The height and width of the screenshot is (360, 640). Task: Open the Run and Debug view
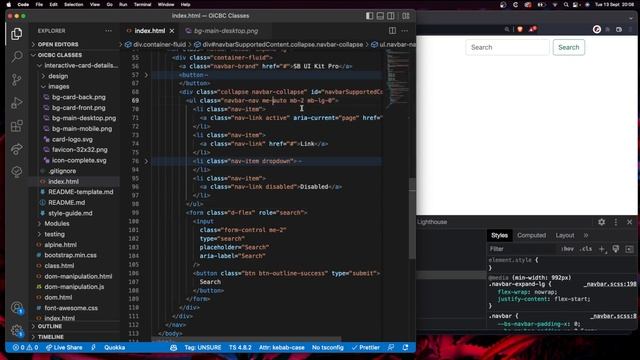(x=17, y=103)
